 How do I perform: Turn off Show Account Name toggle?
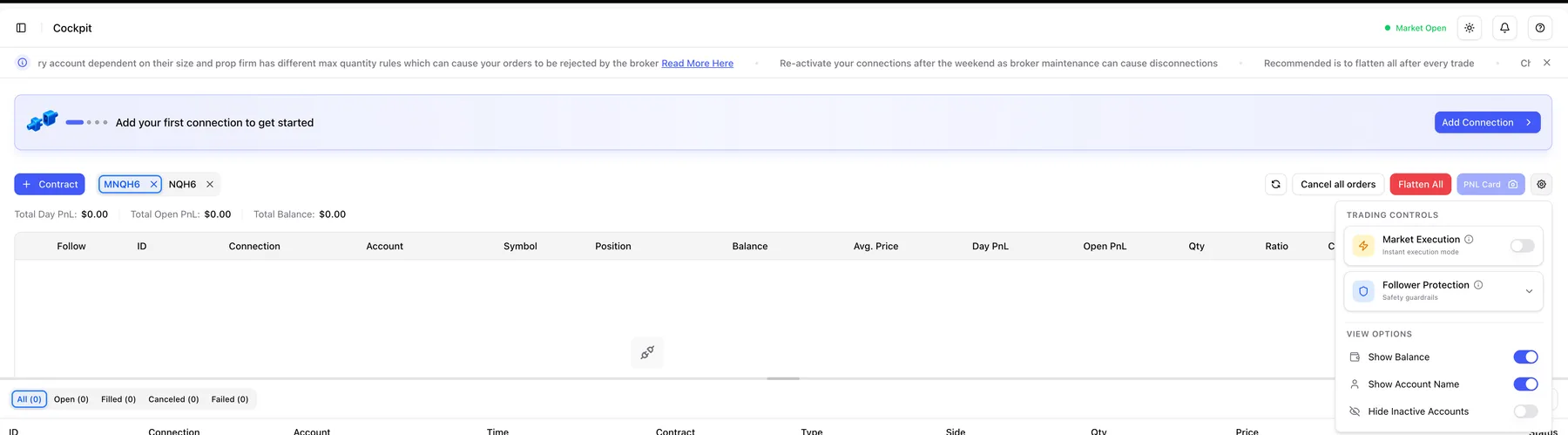(x=1525, y=384)
